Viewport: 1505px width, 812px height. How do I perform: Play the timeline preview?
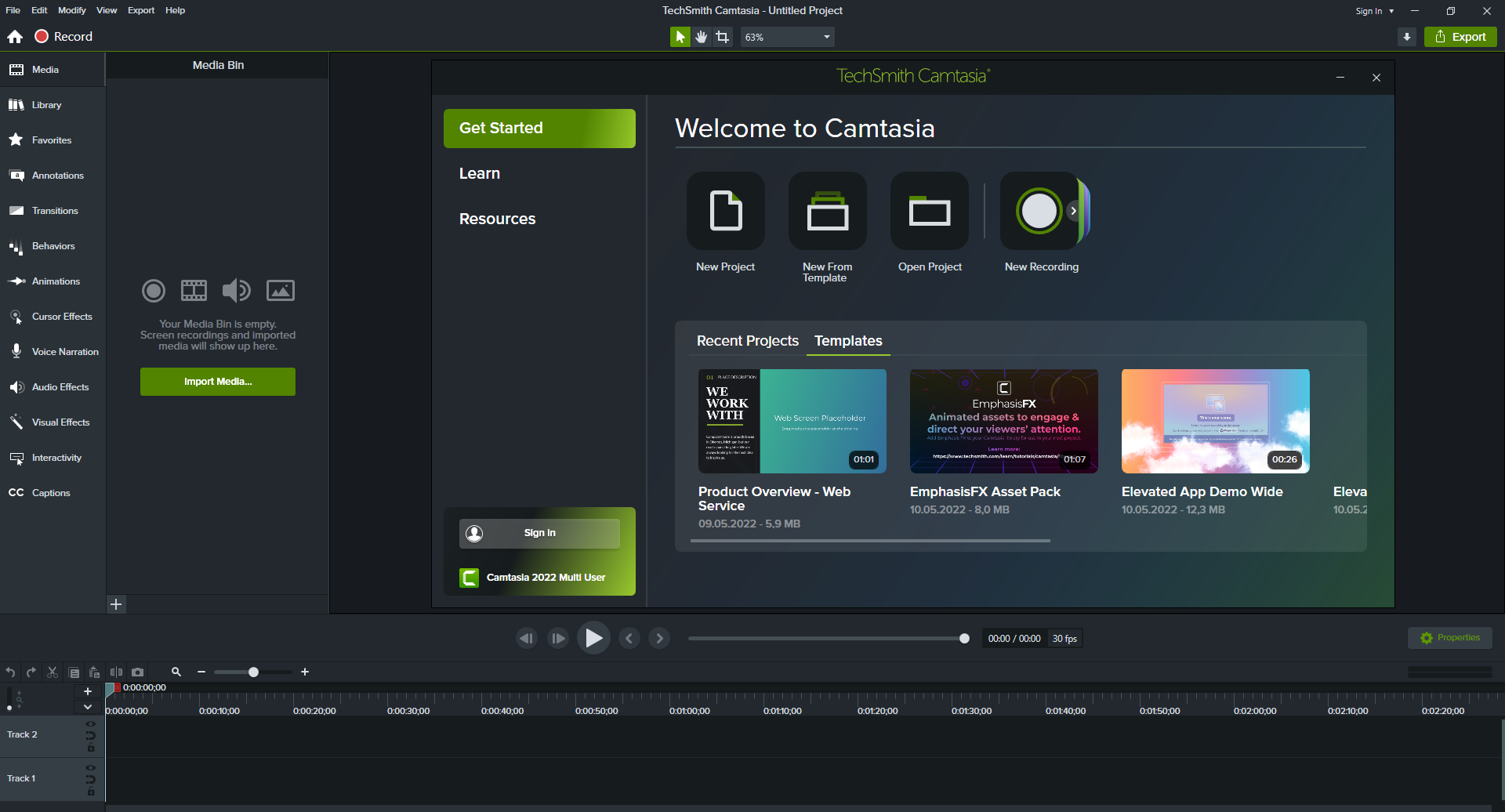point(593,639)
